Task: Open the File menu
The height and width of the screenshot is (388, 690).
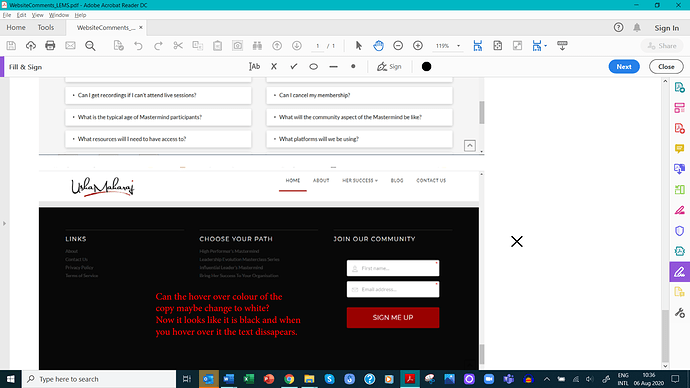Action: click(7, 15)
